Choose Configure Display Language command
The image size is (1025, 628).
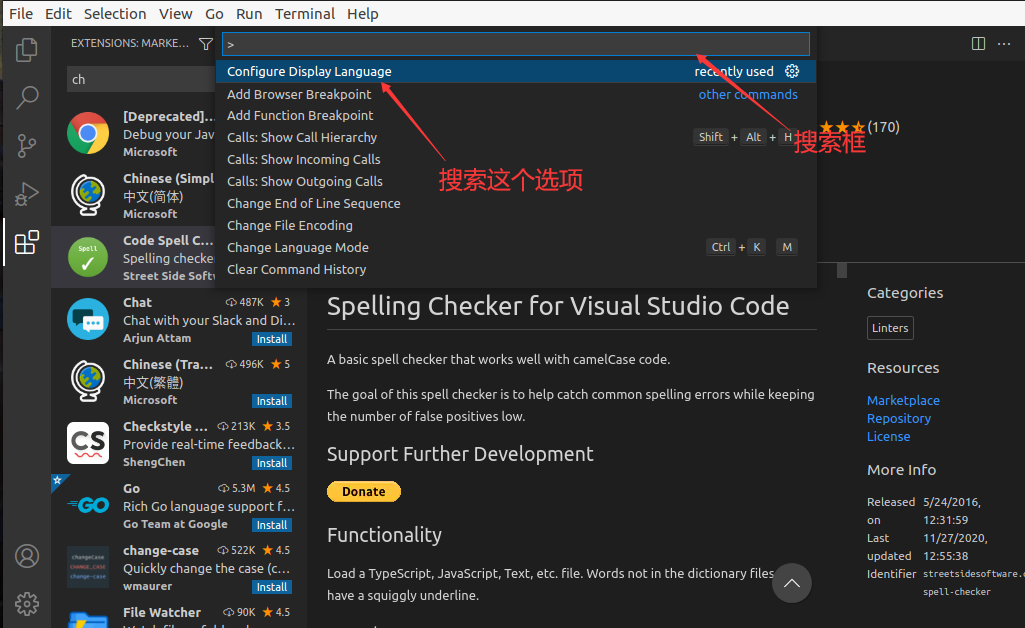tap(516, 71)
